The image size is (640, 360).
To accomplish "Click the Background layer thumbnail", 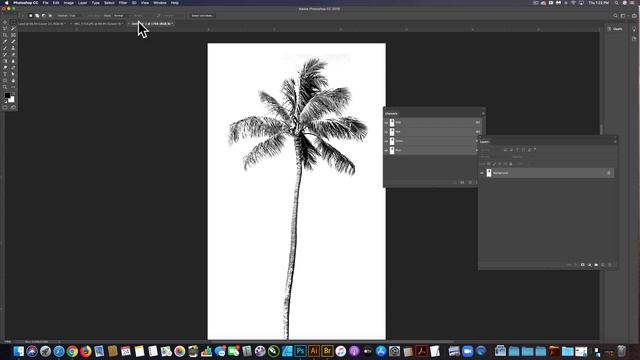I will coord(489,173).
